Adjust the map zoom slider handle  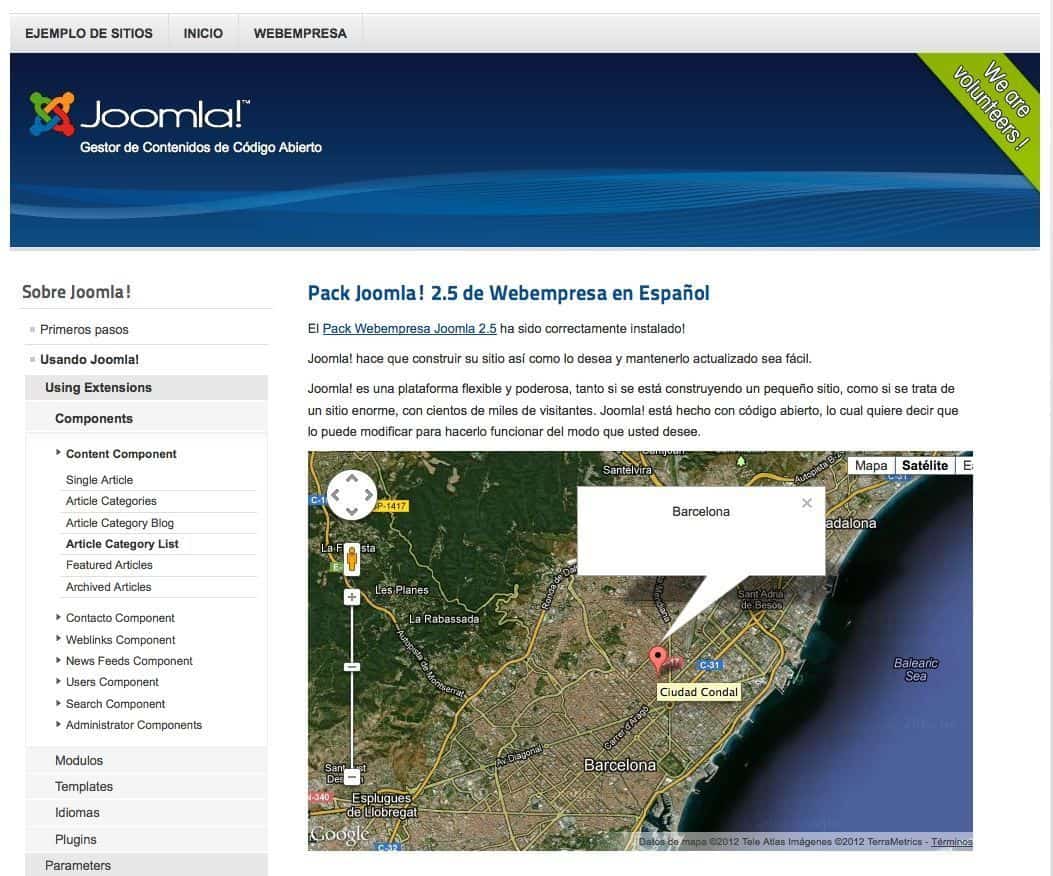352,667
